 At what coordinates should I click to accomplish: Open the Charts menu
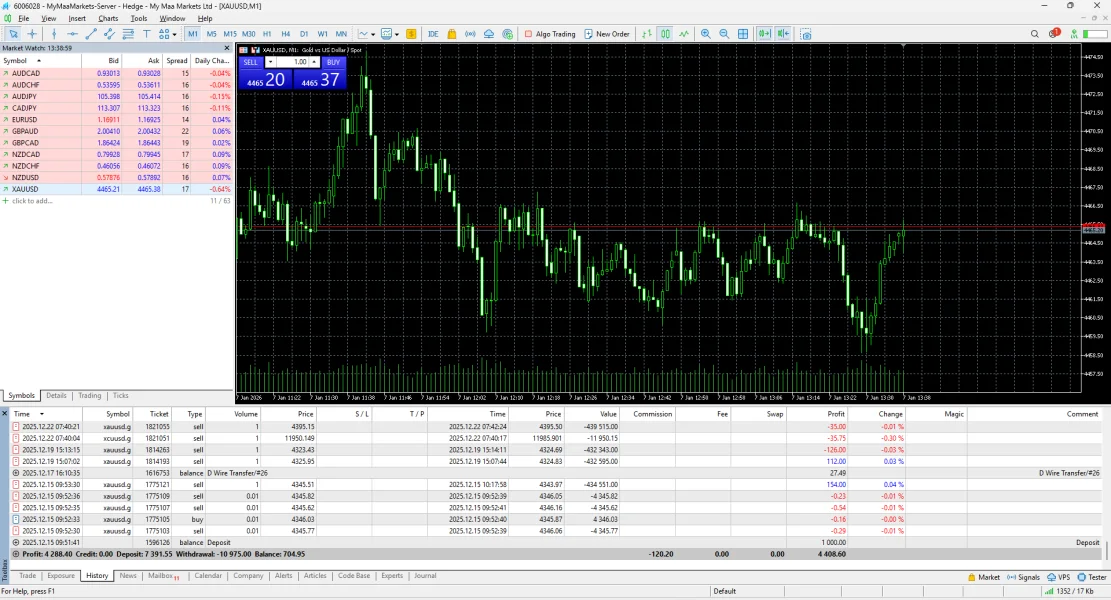coord(108,18)
